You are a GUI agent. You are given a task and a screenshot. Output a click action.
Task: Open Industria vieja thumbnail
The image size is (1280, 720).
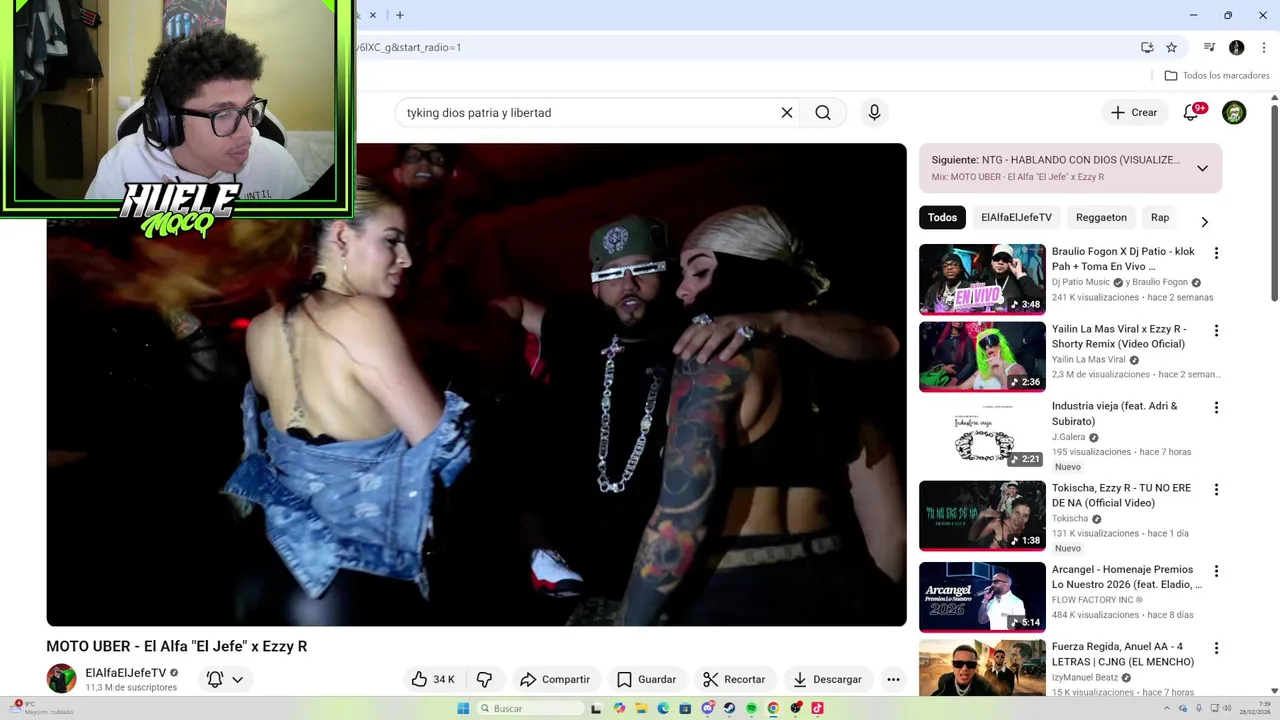(982, 433)
